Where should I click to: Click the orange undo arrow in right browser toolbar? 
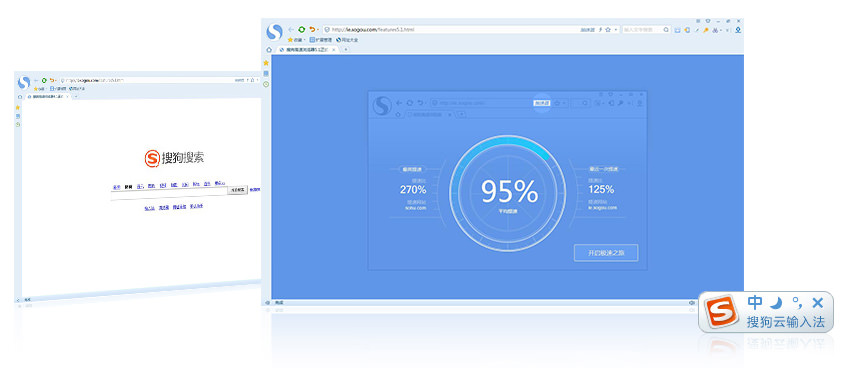(x=312, y=29)
